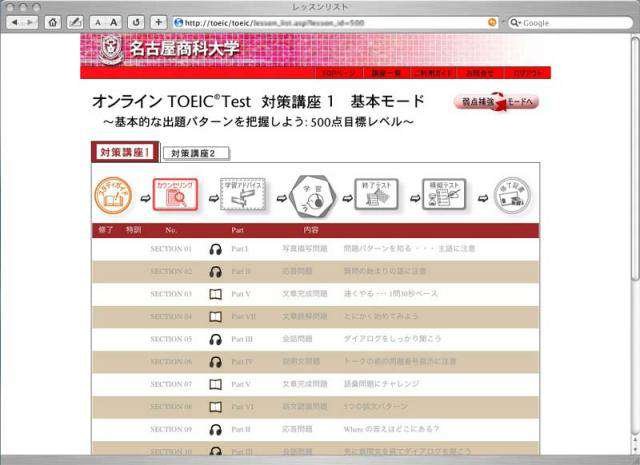This screenshot has height=465, width=640.
Task: Click headphones icon for SECTION 09
Action: [216, 430]
